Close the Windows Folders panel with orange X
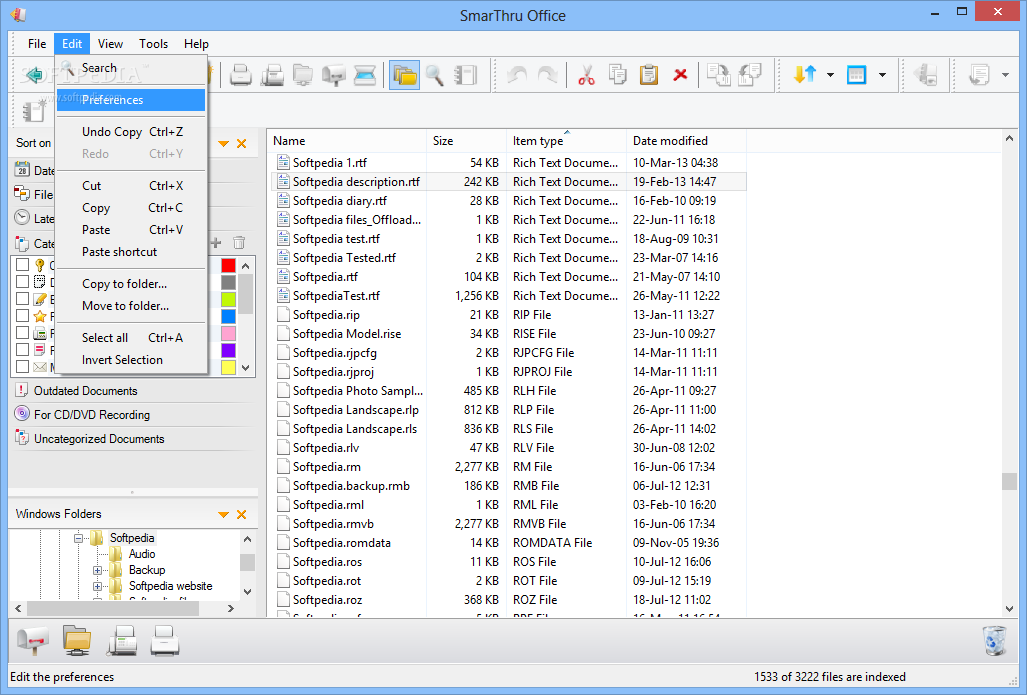Viewport: 1027px width, 695px height. [242, 515]
